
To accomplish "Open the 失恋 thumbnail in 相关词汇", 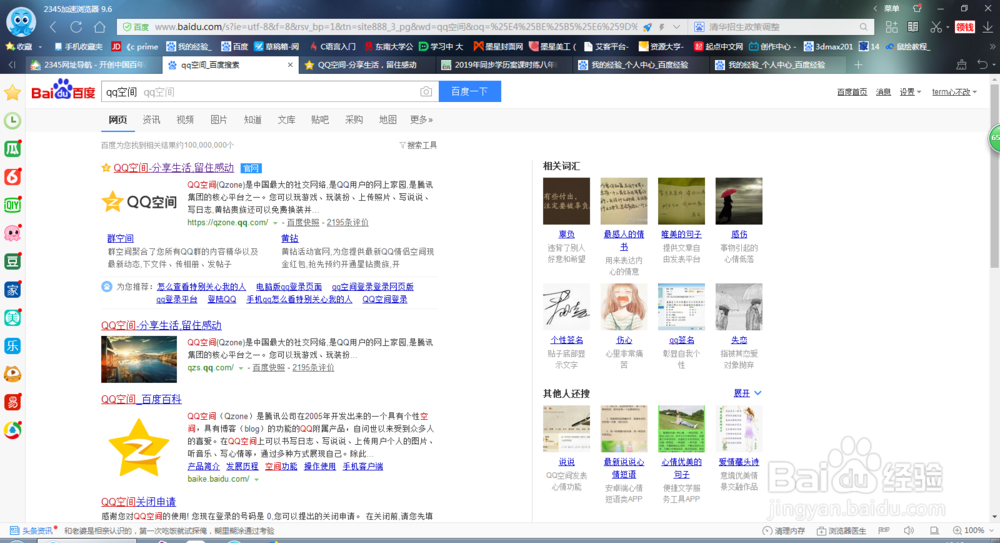I will (x=739, y=307).
